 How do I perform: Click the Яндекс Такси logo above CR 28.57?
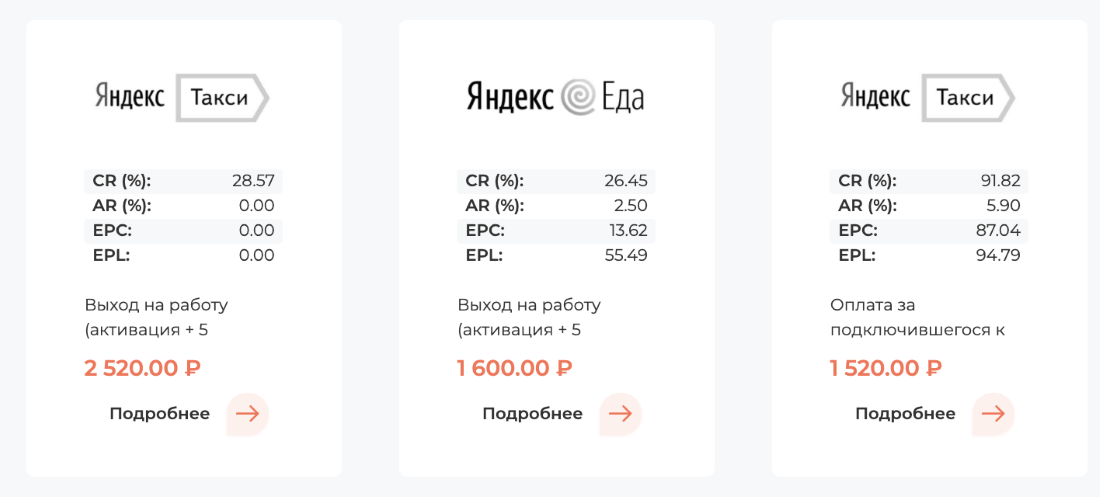click(182, 98)
